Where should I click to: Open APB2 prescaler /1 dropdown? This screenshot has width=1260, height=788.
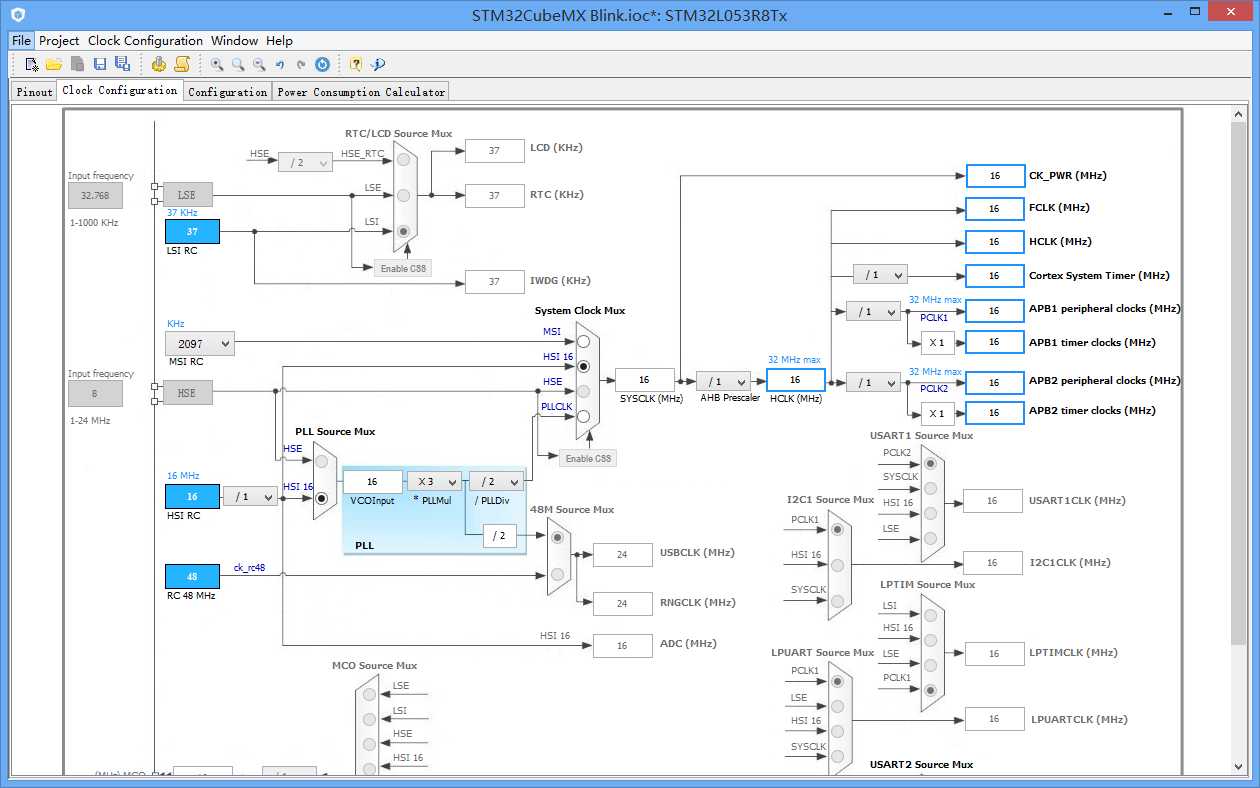tap(873, 382)
